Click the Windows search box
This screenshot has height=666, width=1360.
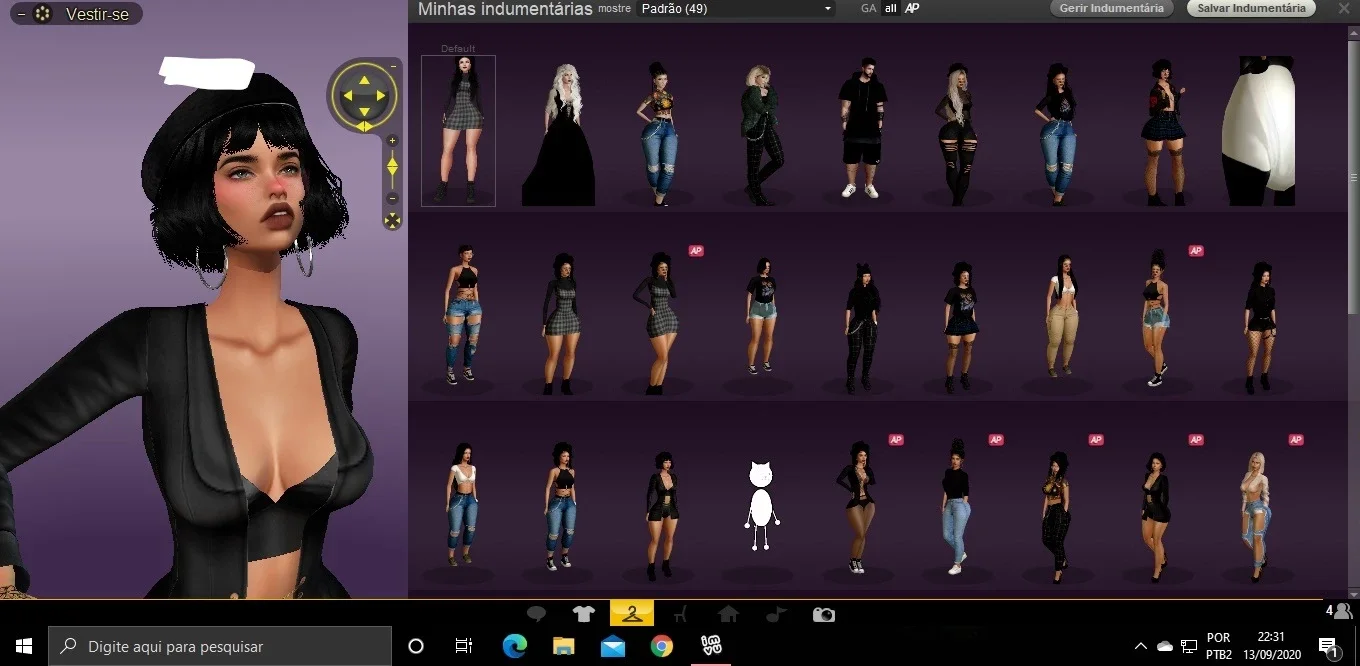click(220, 646)
